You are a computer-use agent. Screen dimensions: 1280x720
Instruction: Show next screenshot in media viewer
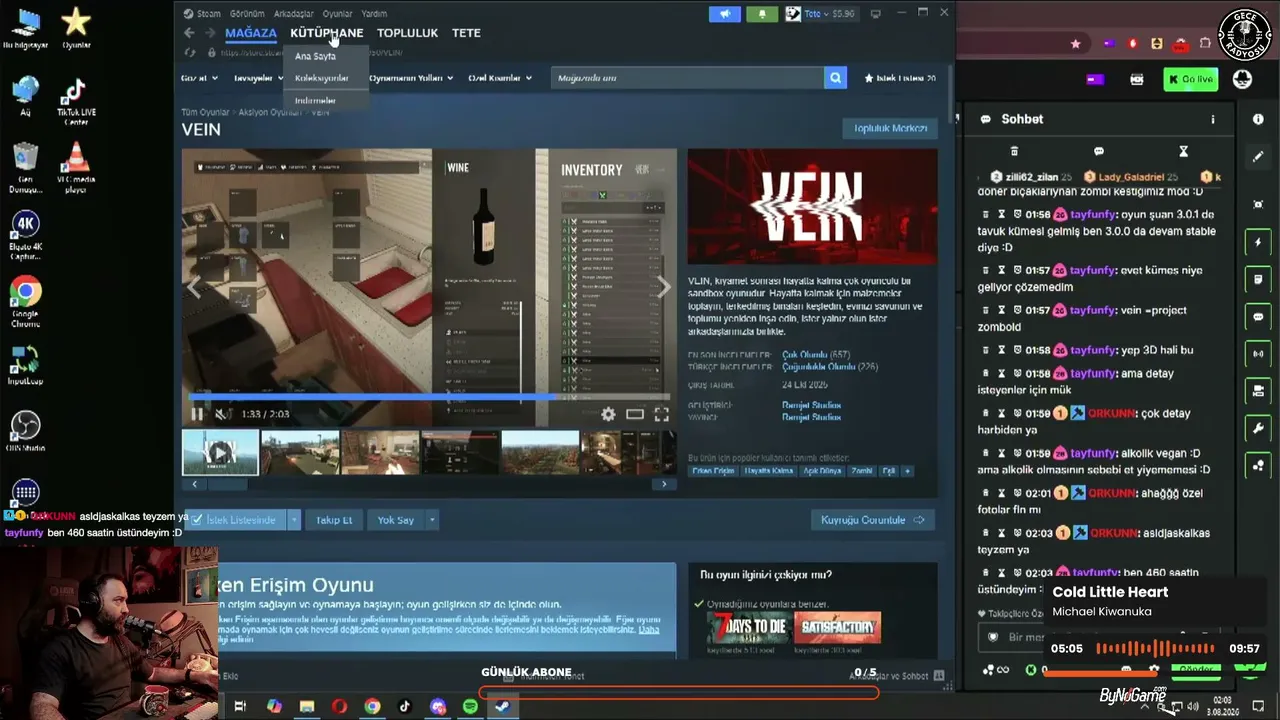663,288
